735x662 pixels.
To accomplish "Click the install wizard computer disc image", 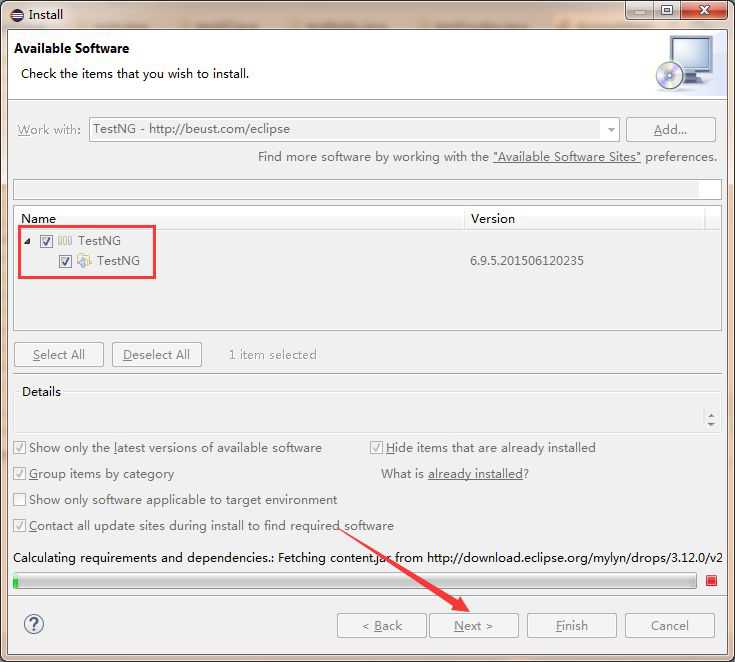I will pos(684,64).
